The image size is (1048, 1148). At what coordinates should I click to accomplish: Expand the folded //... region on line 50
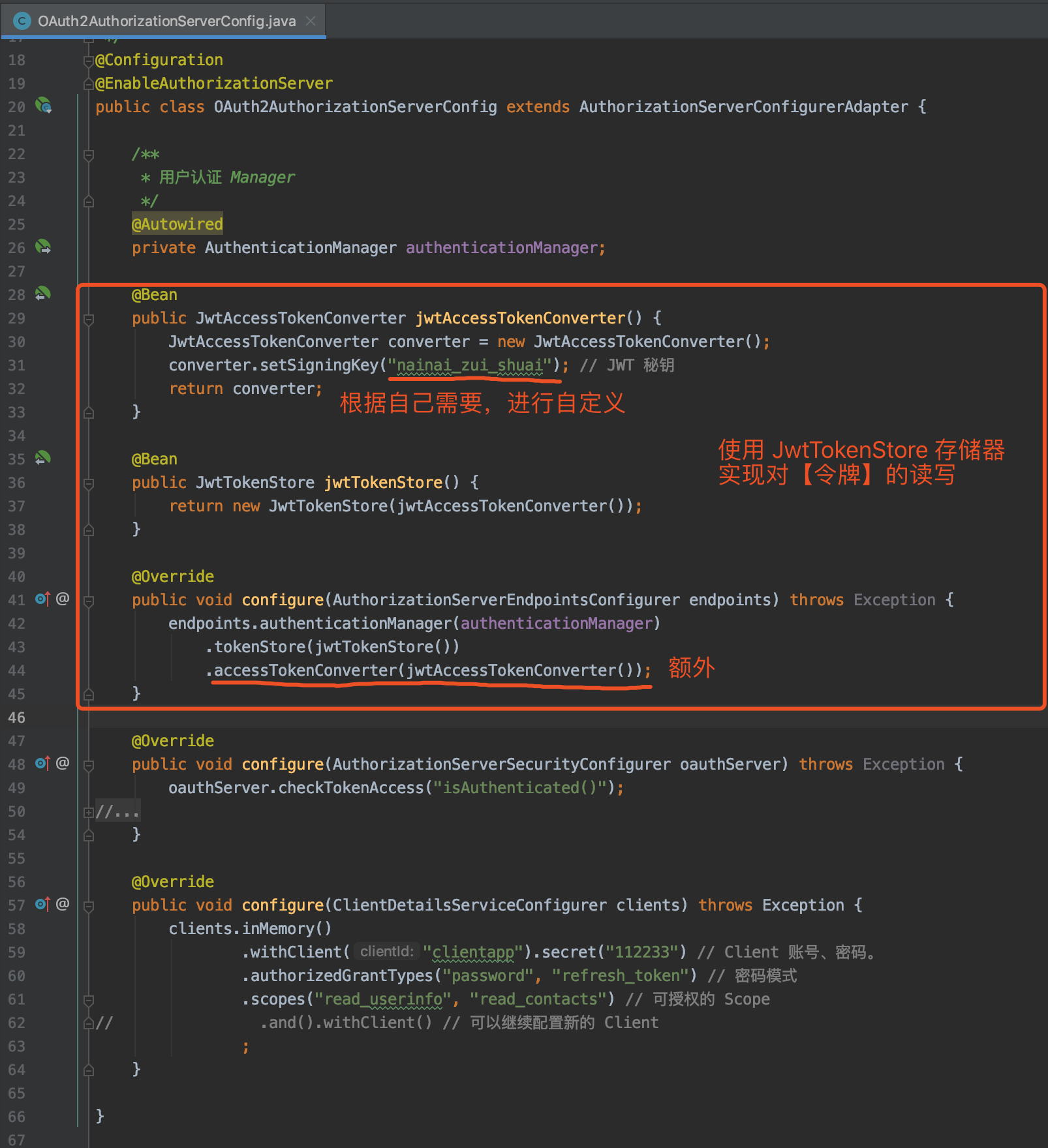[x=89, y=812]
